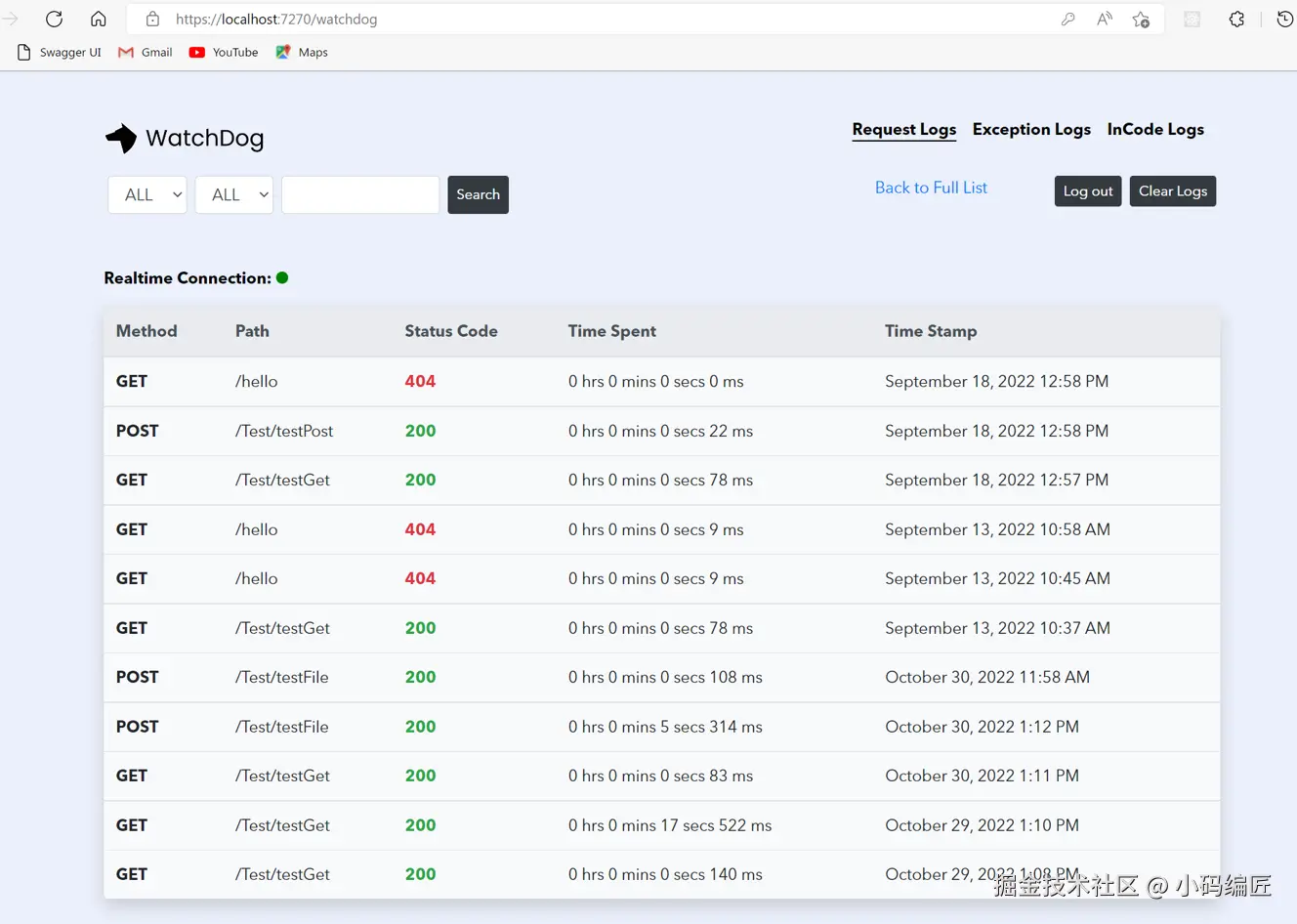This screenshot has width=1297, height=924.
Task: Open the Gmail bookmark
Action: click(x=146, y=53)
